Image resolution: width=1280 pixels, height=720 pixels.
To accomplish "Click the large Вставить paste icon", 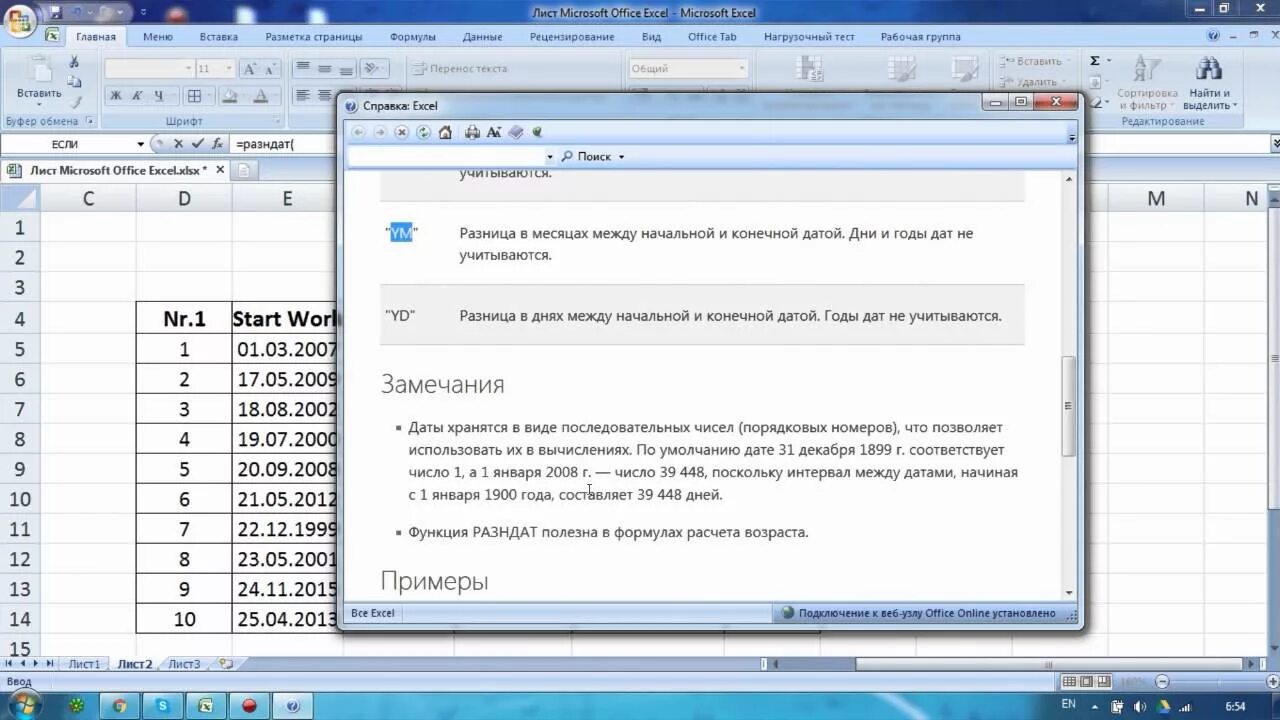I will [x=38, y=68].
